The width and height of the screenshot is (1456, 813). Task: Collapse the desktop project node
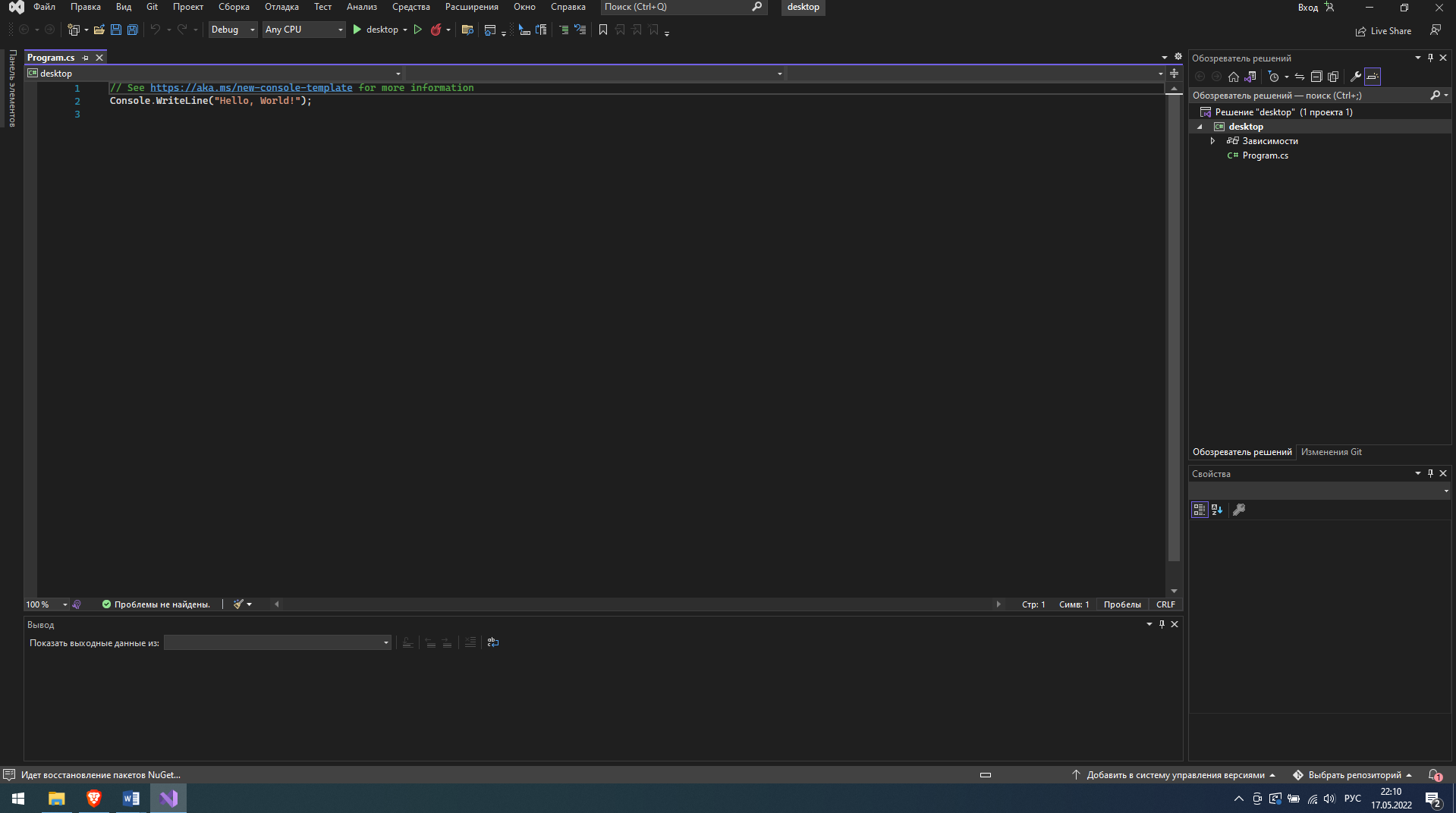pos(1200,127)
